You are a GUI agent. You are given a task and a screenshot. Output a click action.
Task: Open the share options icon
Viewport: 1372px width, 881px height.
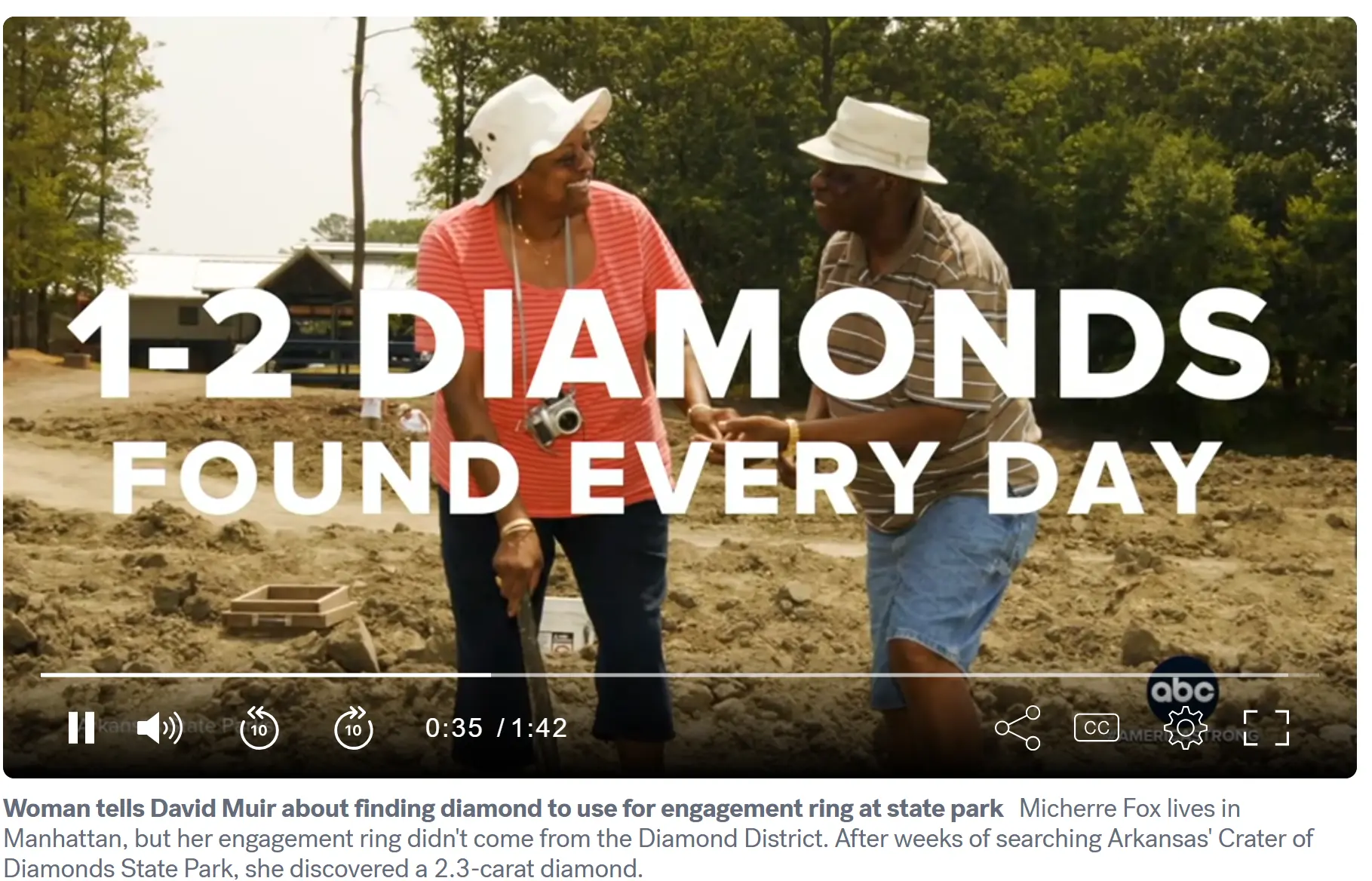1017,728
